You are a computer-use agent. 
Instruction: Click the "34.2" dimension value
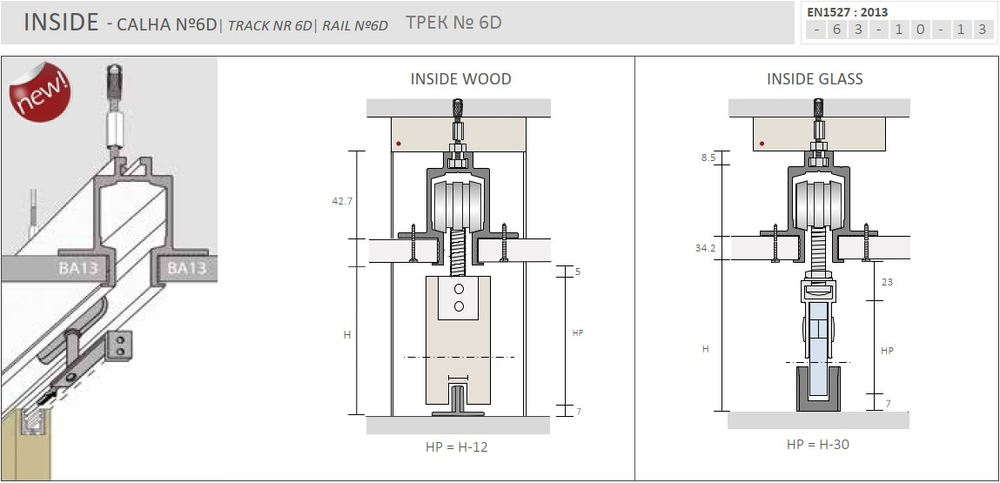[704, 248]
